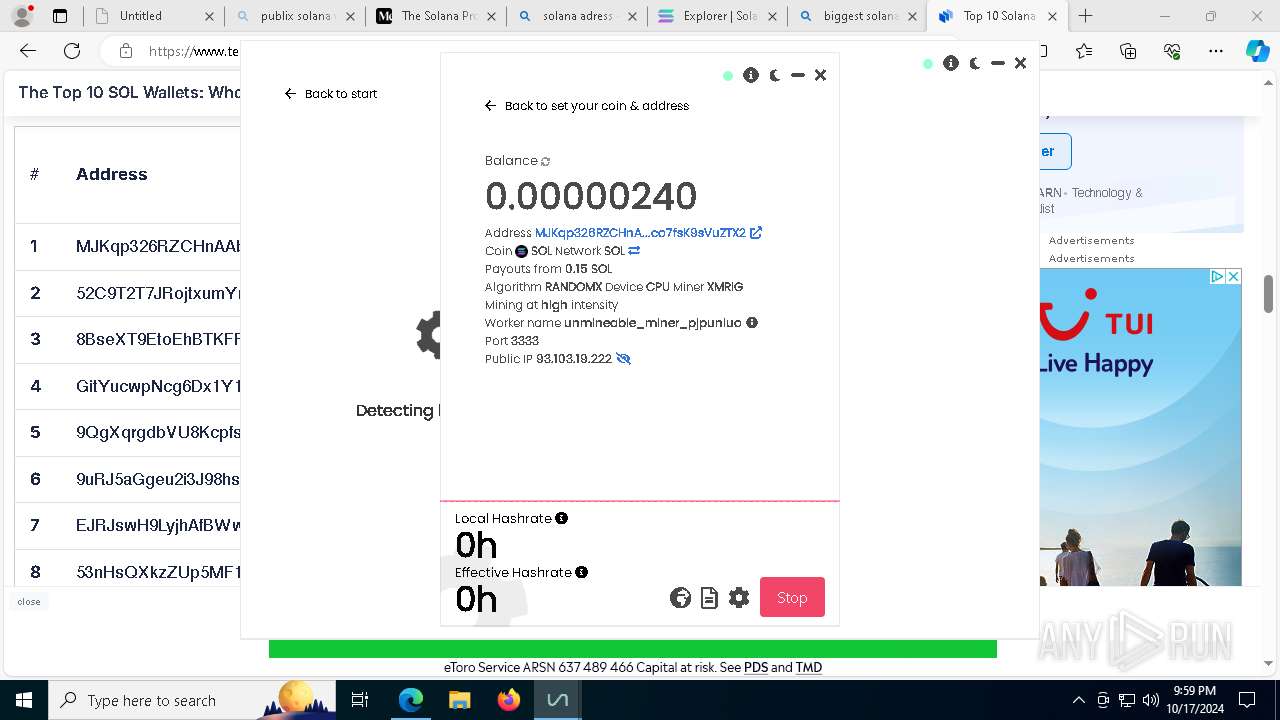The height and width of the screenshot is (720, 1280).
Task: Go back to set your coin & address
Action: coord(587,106)
